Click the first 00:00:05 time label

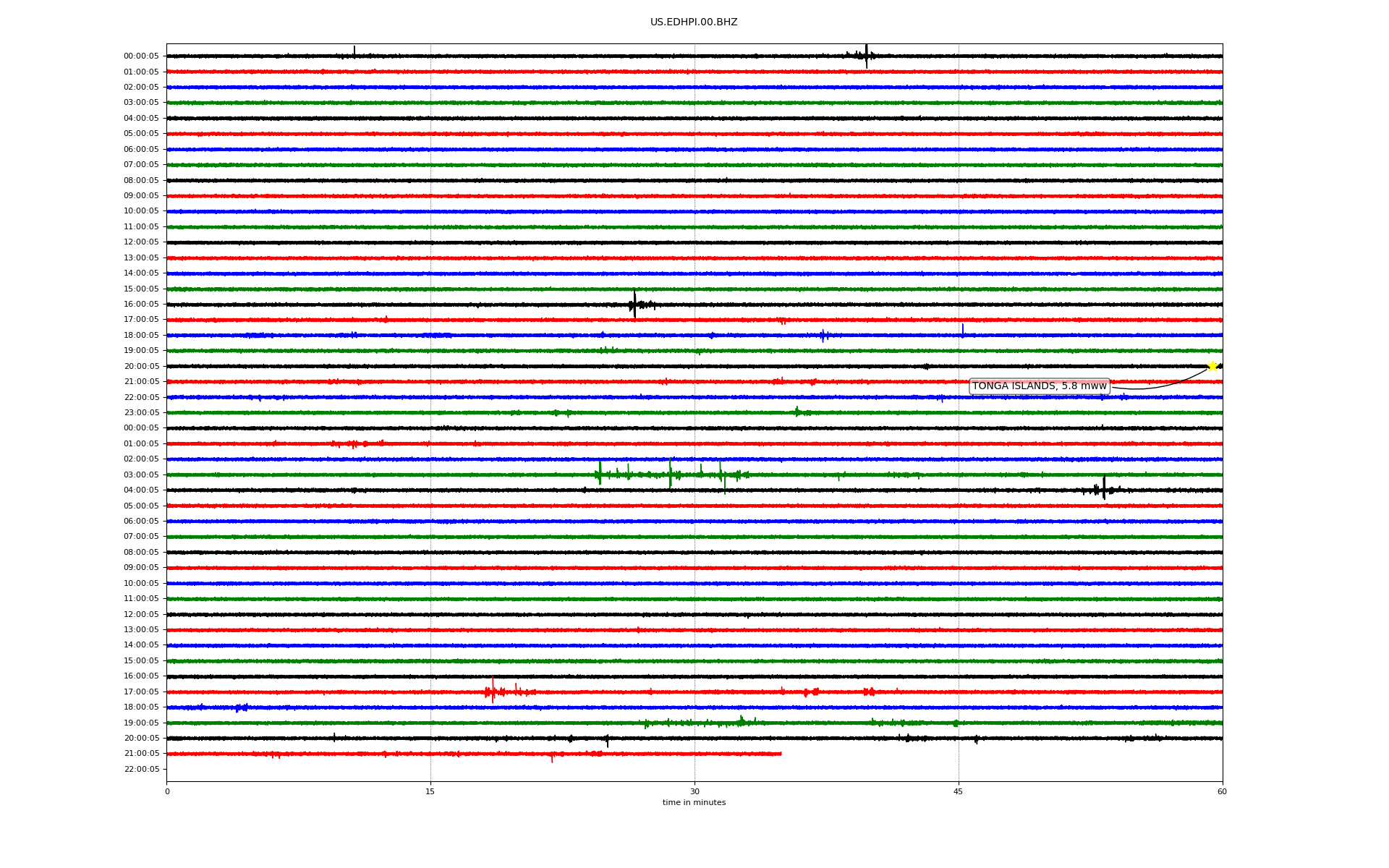(141, 56)
